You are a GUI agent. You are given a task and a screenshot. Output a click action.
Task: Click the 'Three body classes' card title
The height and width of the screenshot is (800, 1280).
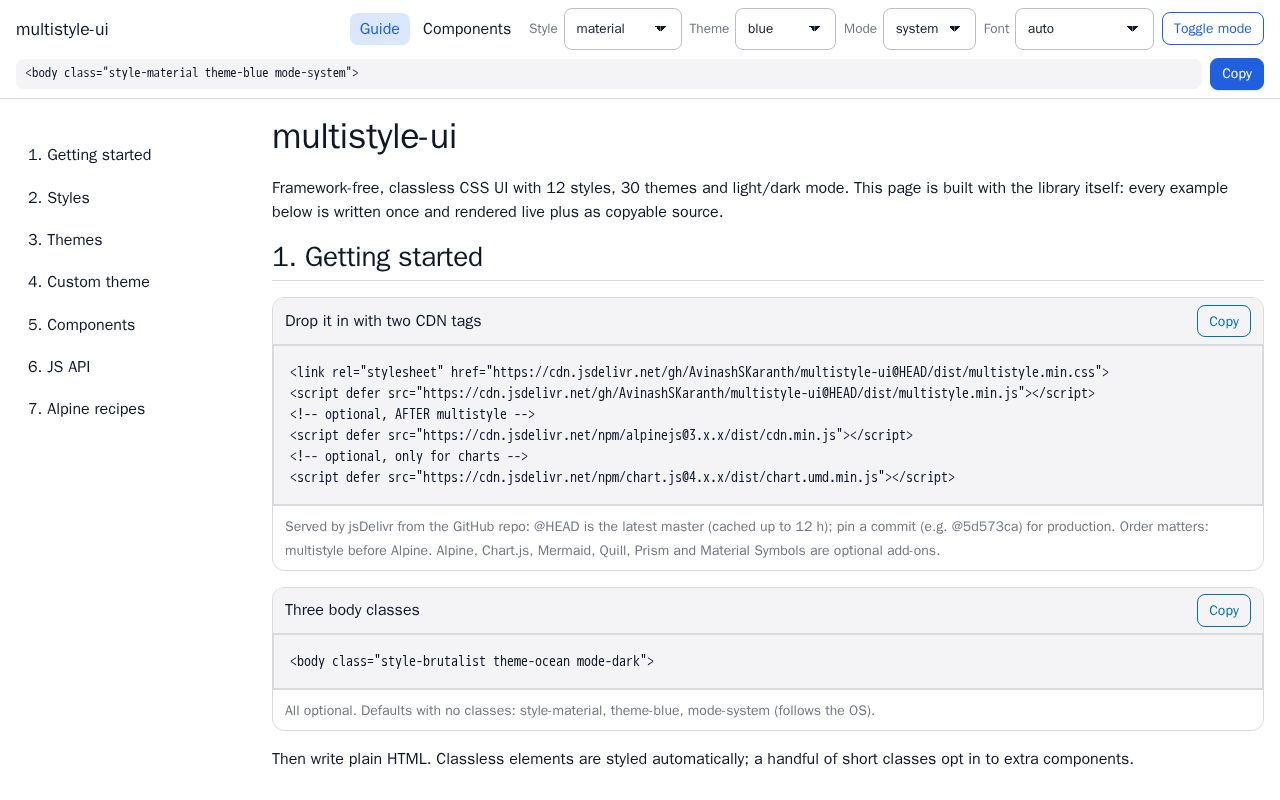tap(352, 610)
